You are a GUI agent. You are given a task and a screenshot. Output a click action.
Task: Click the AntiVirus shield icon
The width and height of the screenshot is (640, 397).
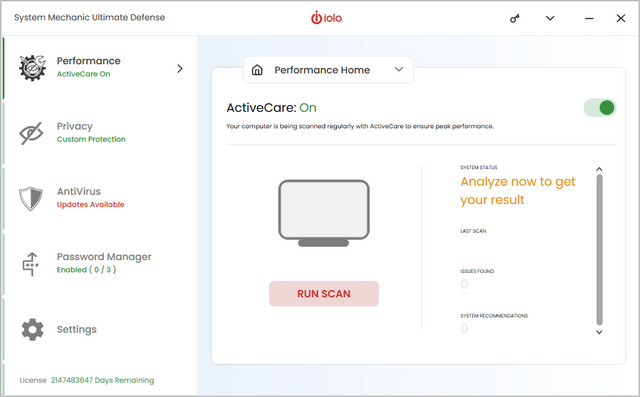point(31,199)
